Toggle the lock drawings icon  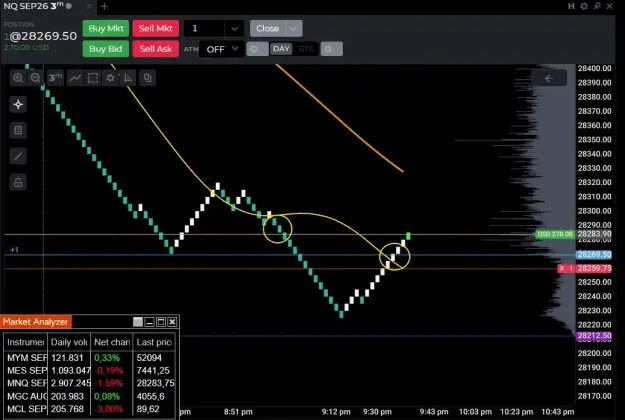(18, 183)
